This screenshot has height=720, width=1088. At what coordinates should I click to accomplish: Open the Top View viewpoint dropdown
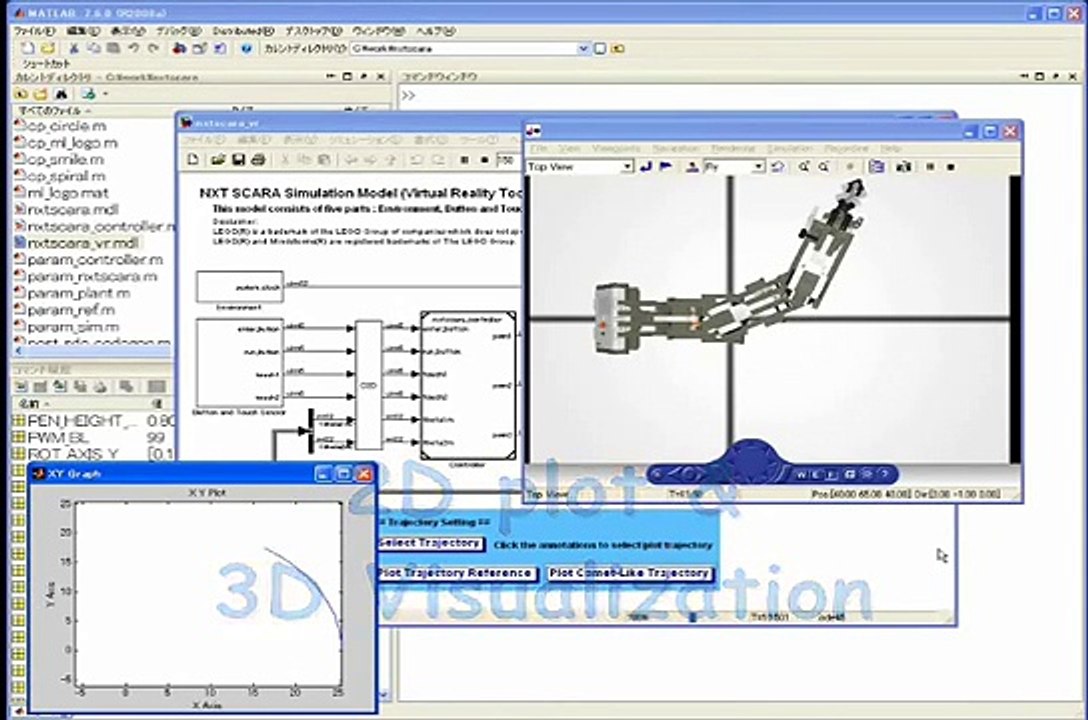[627, 166]
